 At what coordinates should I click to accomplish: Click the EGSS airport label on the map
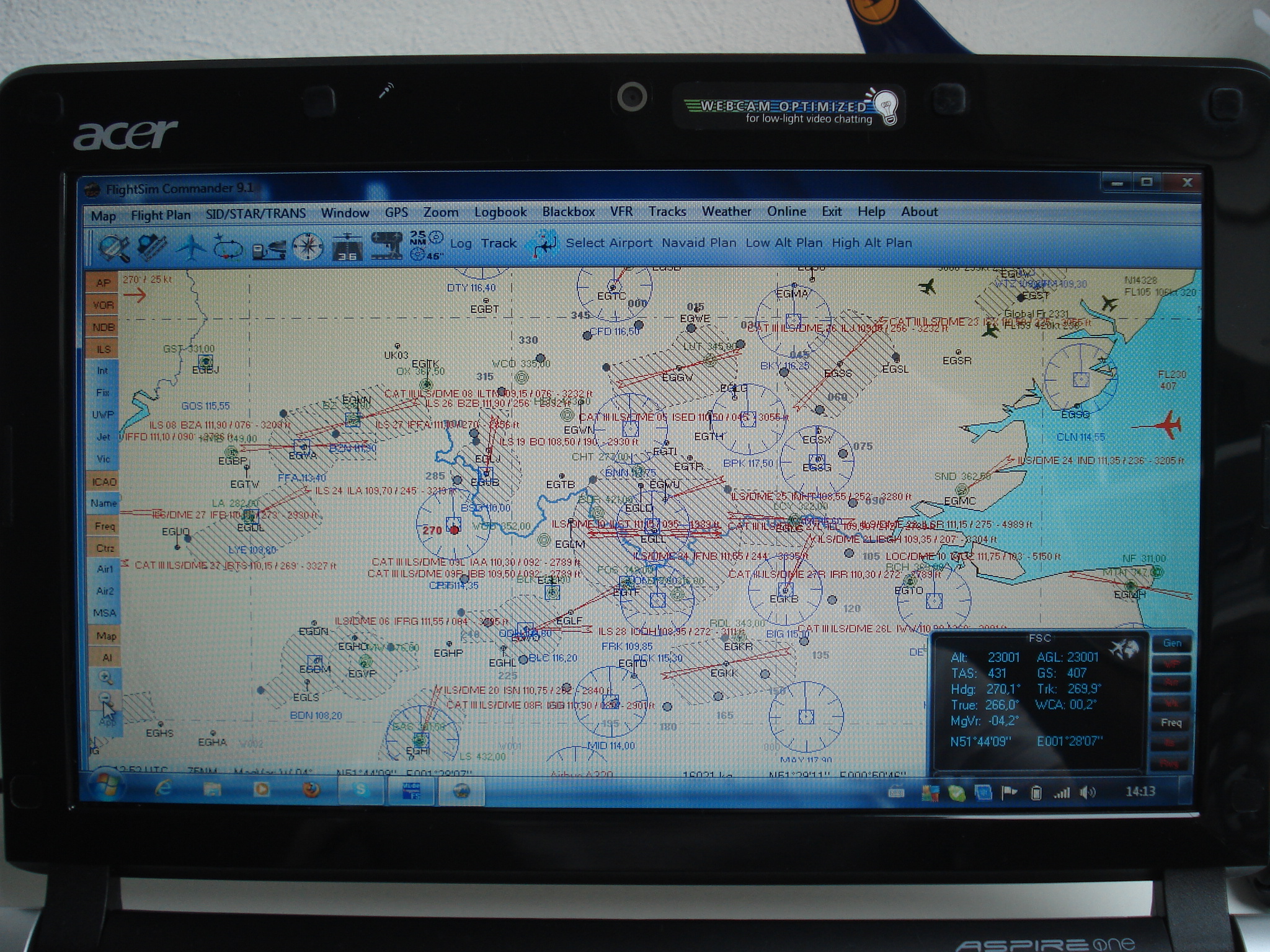(838, 373)
